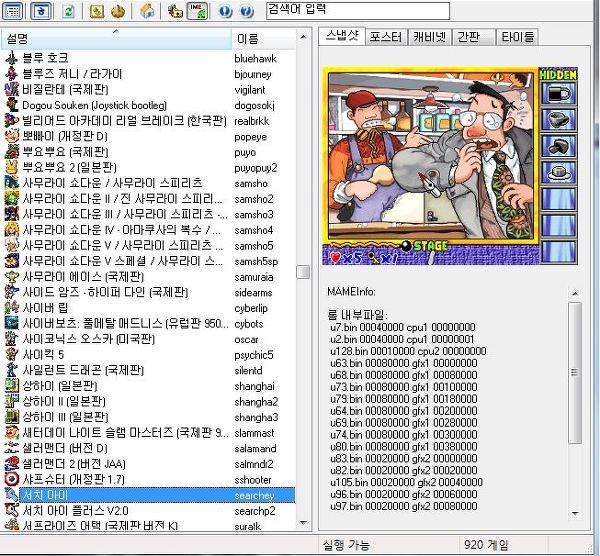Switch to details list view
Image resolution: width=600 pixels, height=556 pixels.
click(x=12, y=11)
